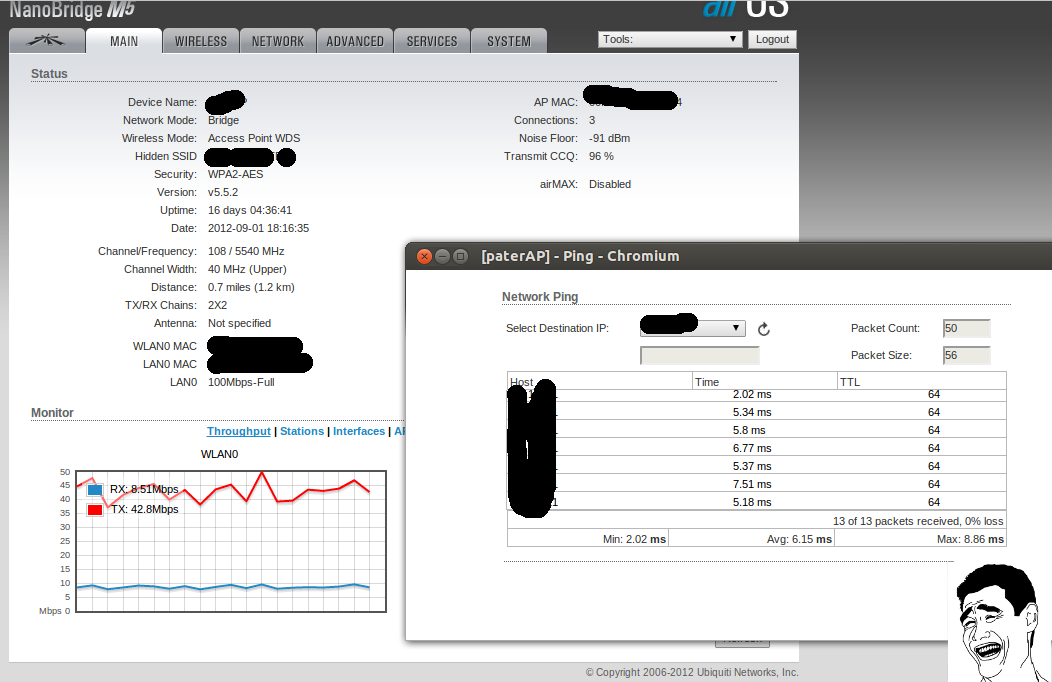Maximize the Ping Chromium window
The width and height of the screenshot is (1052, 682).
(x=460, y=256)
